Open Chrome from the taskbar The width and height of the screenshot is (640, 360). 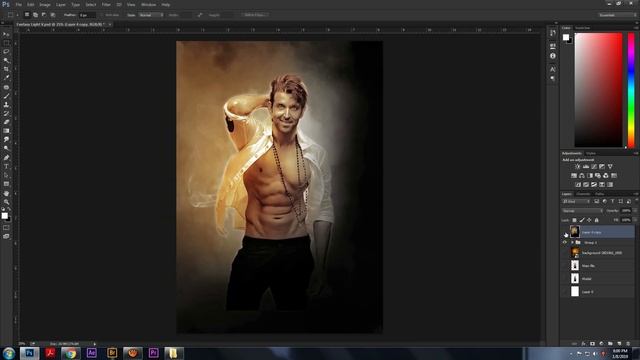(x=71, y=353)
